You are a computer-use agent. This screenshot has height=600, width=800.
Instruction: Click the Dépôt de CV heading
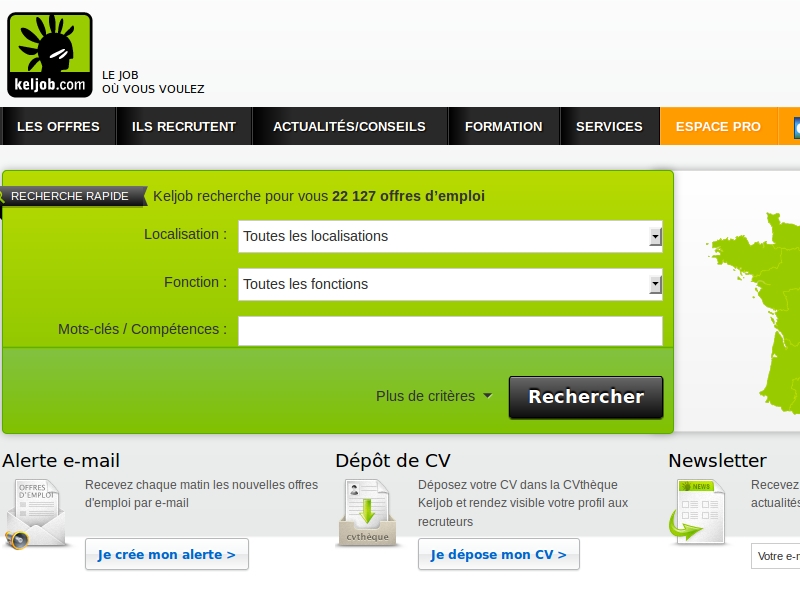393,461
